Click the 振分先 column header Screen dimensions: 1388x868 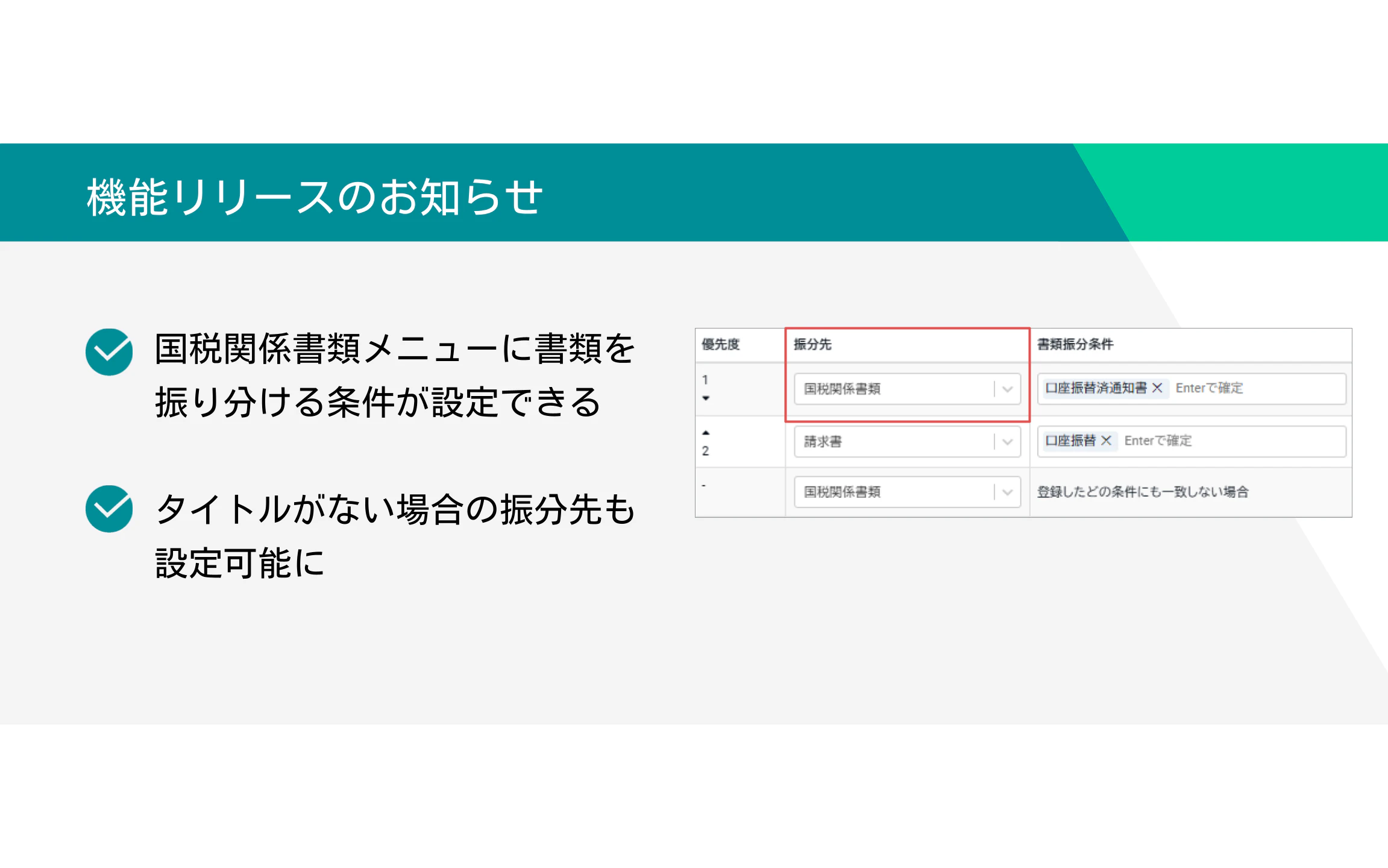coord(812,345)
